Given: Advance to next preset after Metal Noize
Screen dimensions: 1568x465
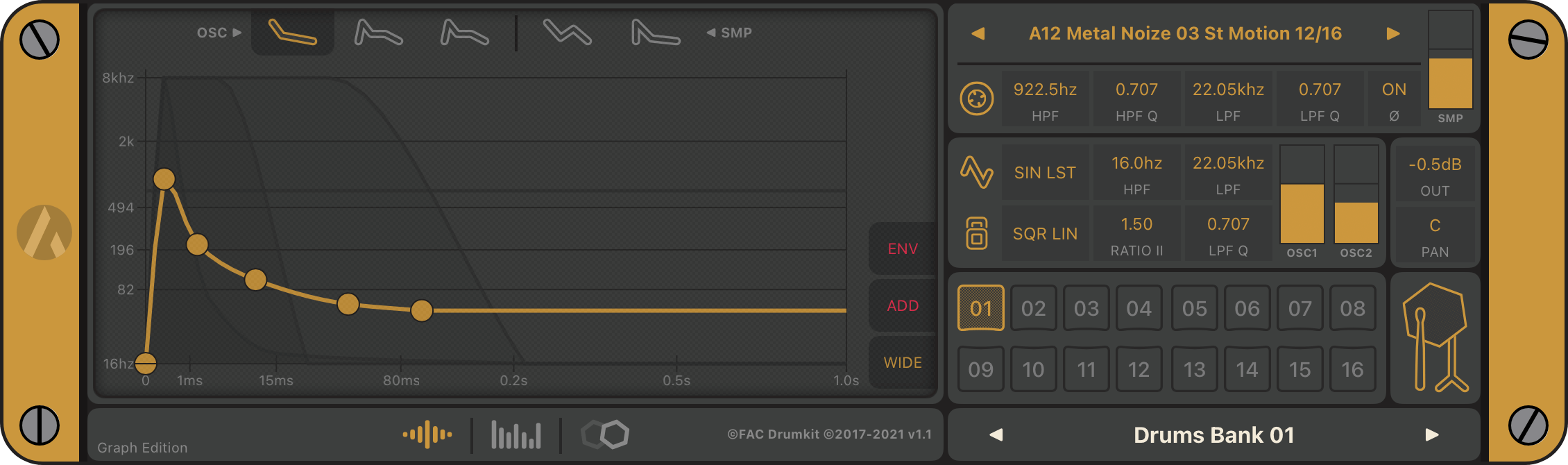Looking at the screenshot, I should [1395, 33].
